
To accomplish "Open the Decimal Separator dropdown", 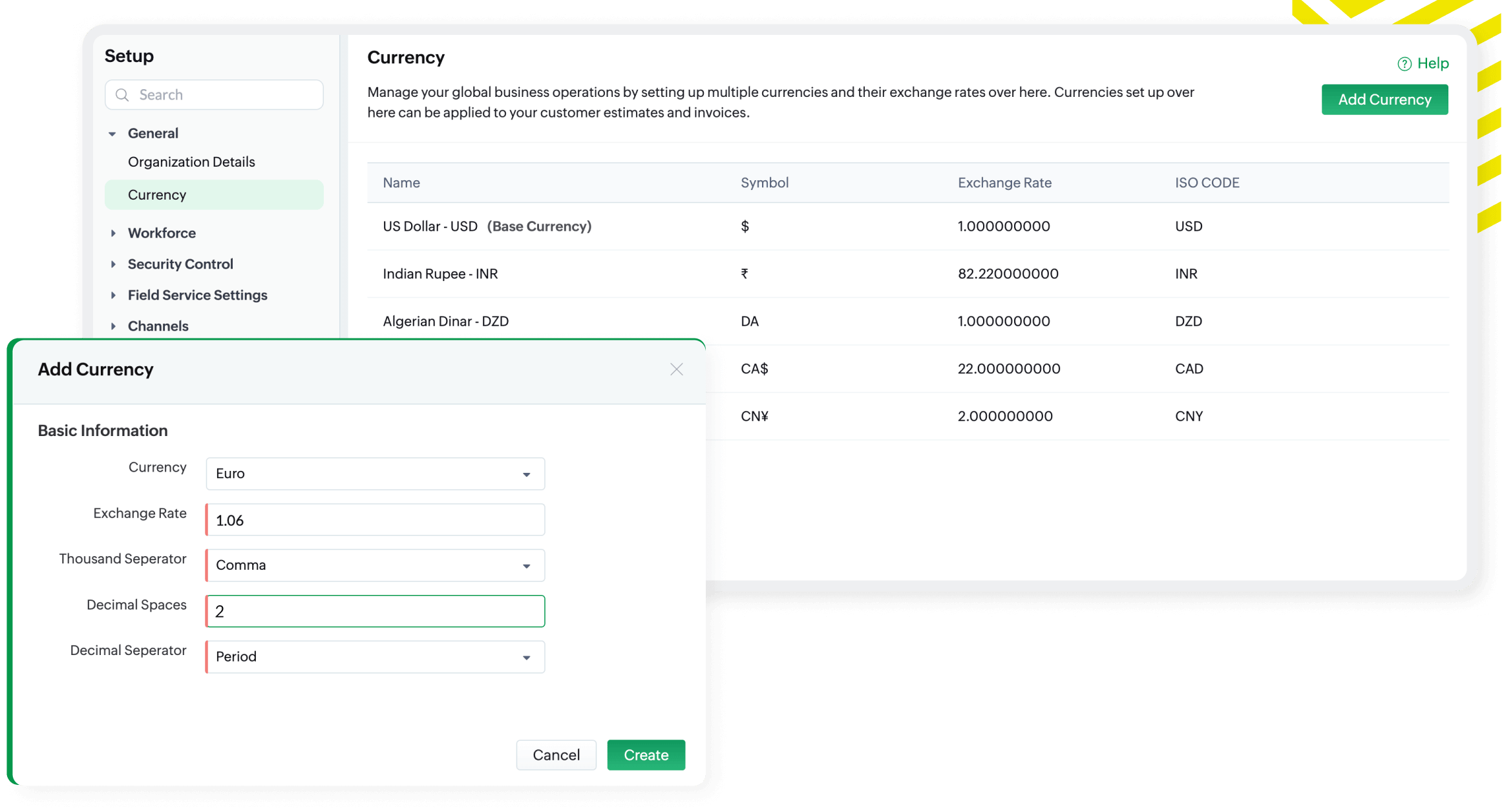I will [x=375, y=657].
